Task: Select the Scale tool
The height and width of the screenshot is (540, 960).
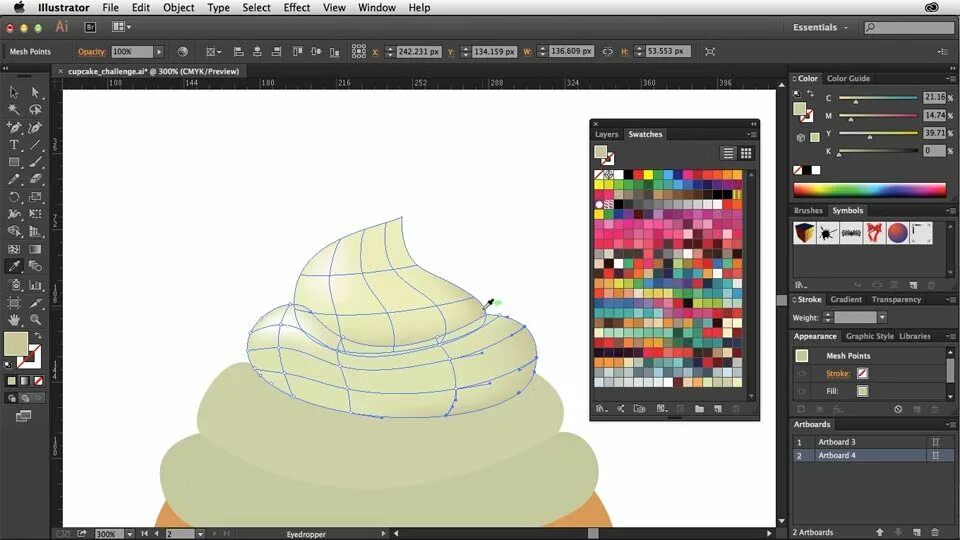Action: (35, 197)
